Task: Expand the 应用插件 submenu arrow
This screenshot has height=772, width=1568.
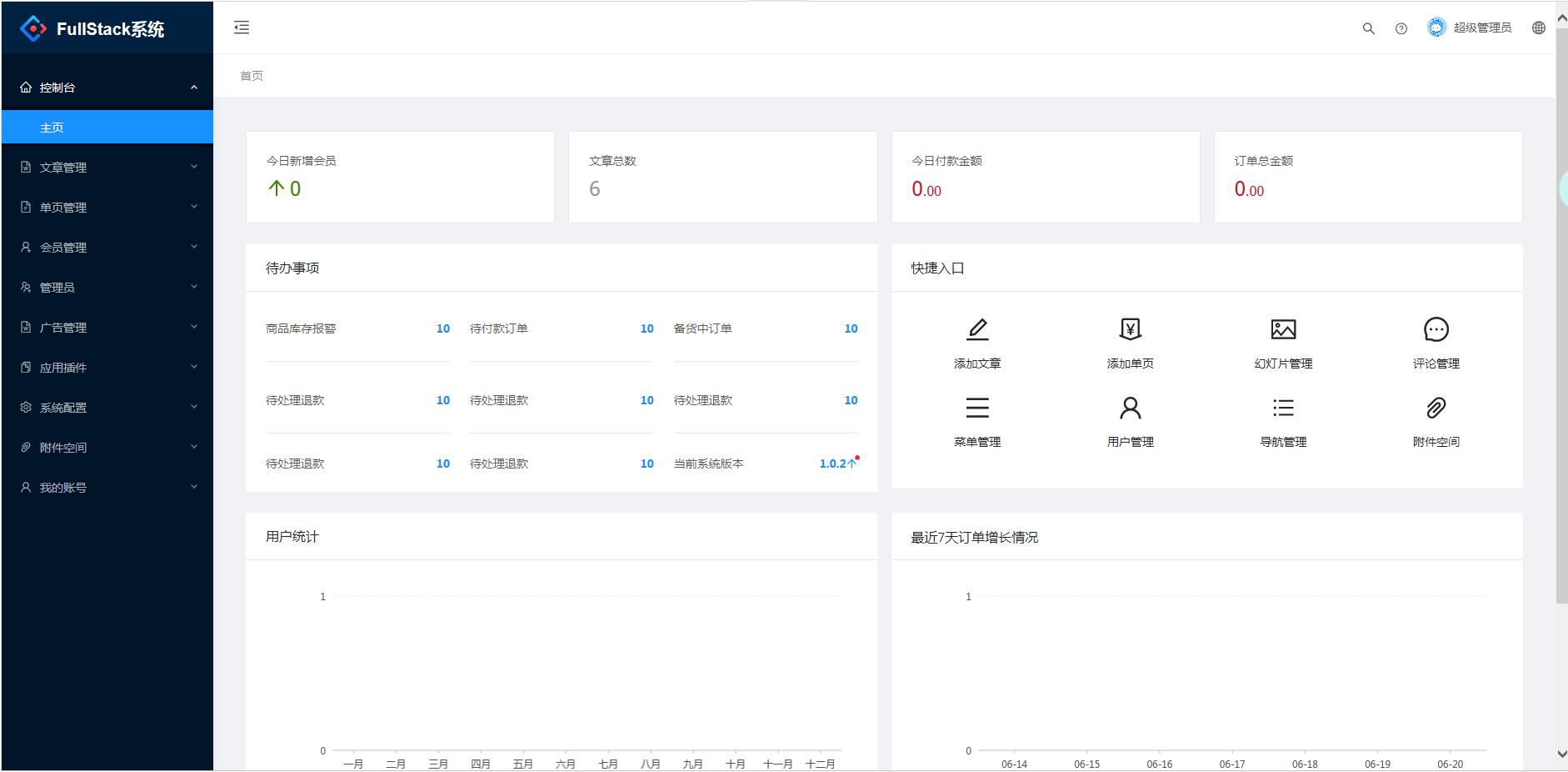Action: click(x=194, y=367)
